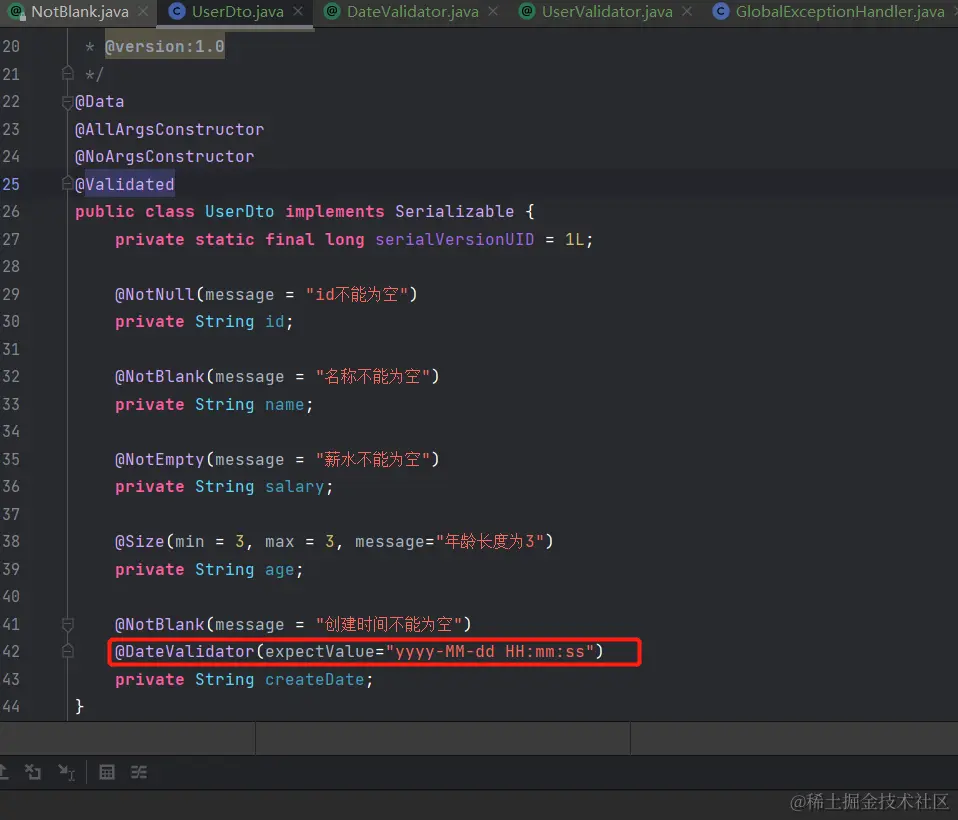Close the UserDto.java tab
The height and width of the screenshot is (820, 958).
[x=298, y=12]
